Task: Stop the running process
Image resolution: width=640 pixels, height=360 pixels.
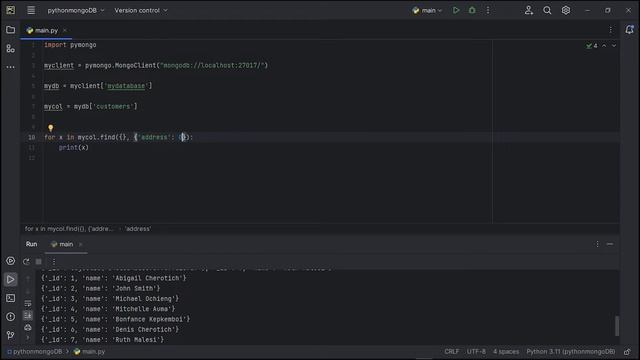Action: point(39,262)
